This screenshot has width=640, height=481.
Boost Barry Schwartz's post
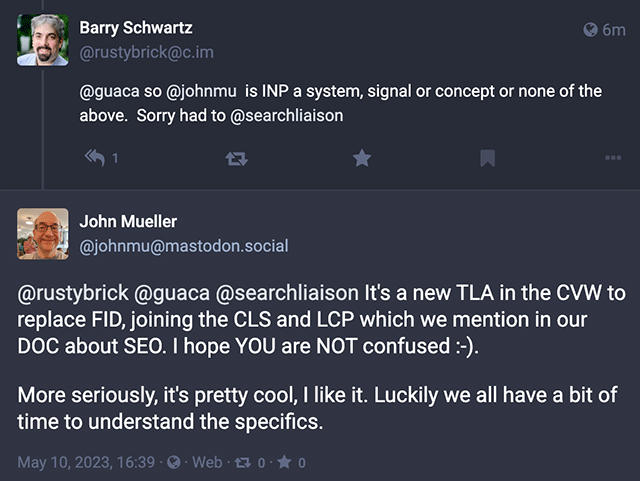[238, 158]
